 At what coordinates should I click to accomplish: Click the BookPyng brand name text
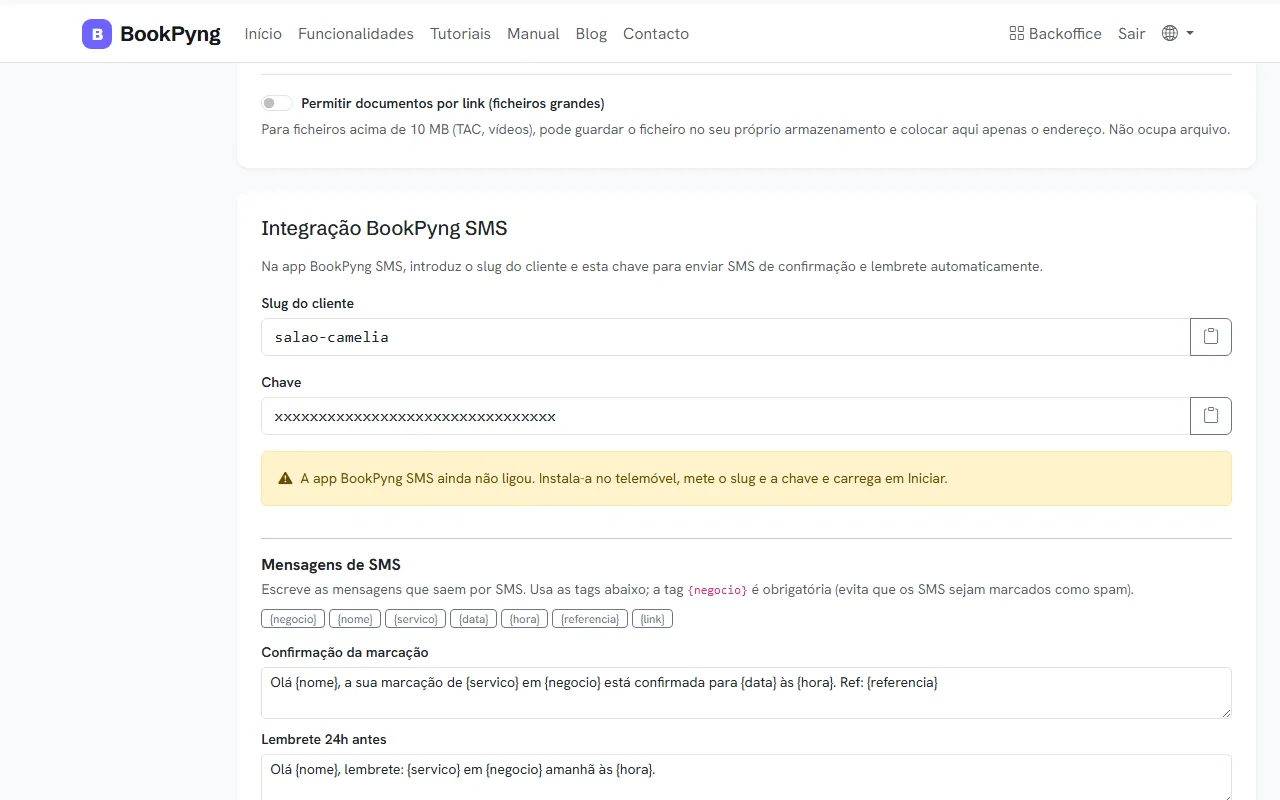pos(170,34)
